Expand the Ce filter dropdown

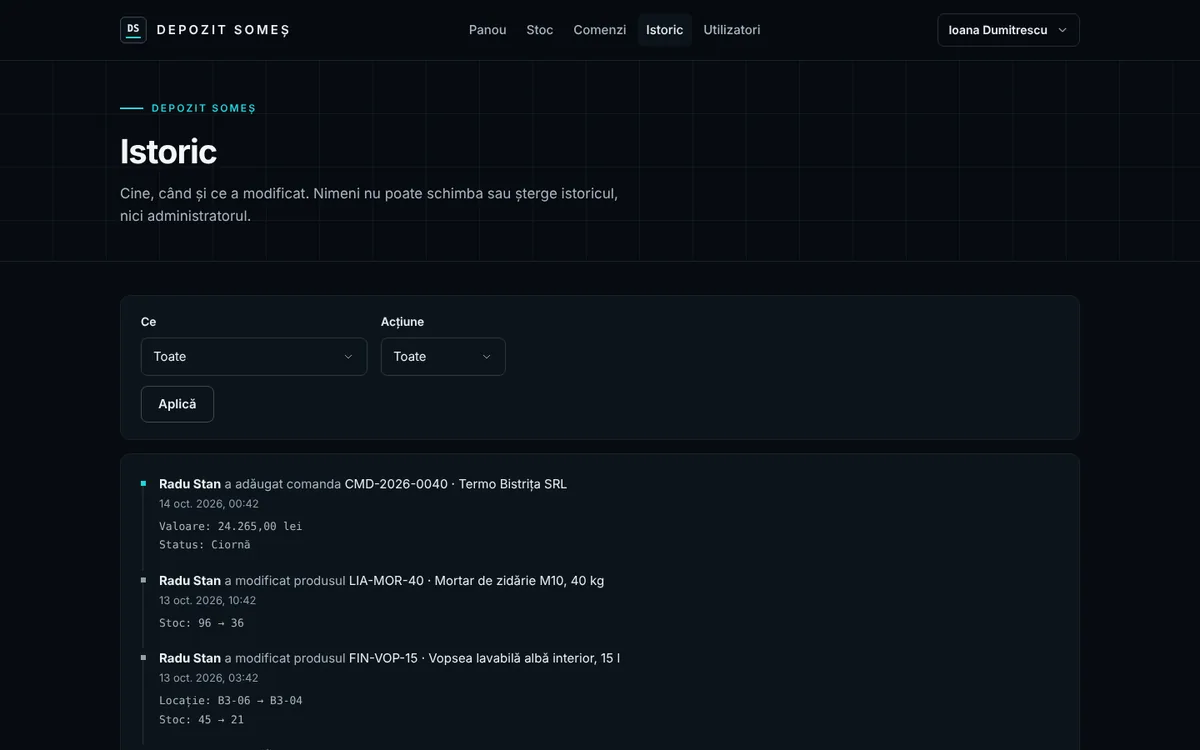tap(254, 357)
